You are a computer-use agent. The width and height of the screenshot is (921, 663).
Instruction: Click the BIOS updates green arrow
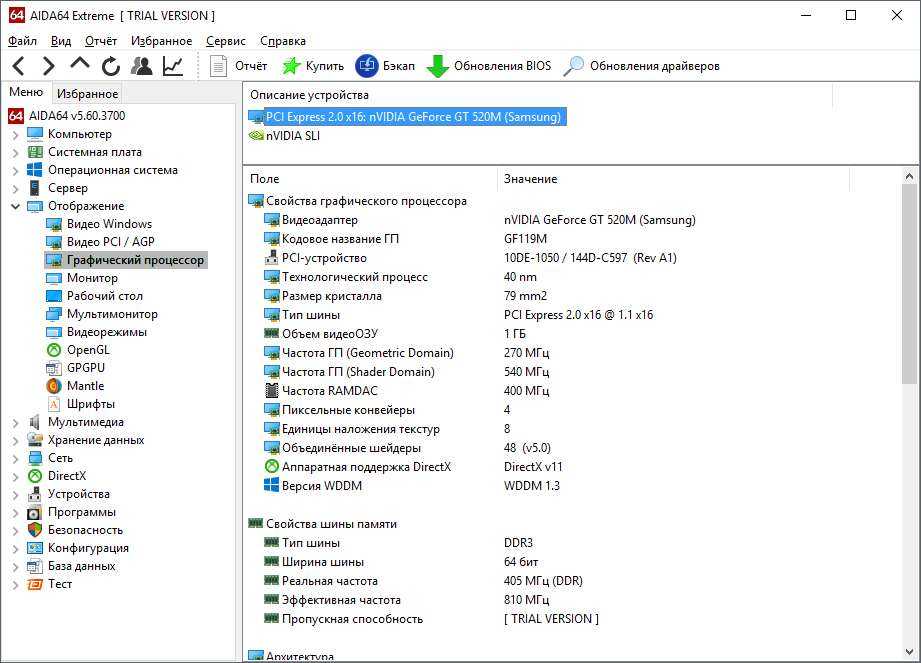click(437, 66)
